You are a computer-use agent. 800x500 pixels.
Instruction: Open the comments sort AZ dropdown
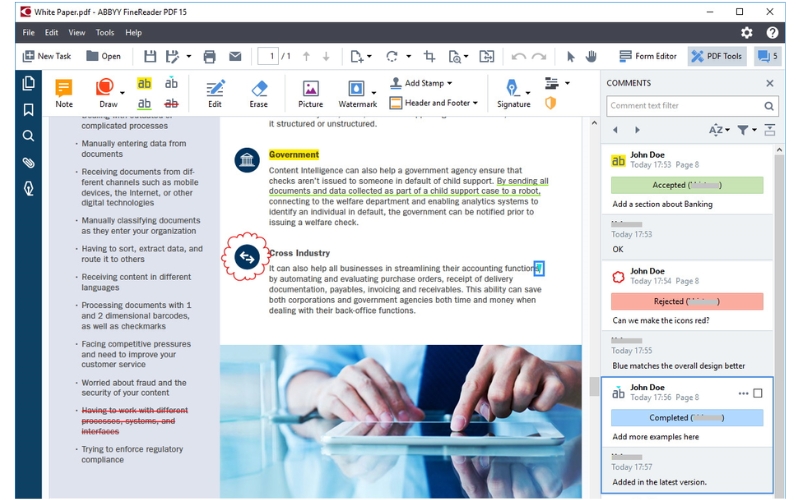[719, 130]
